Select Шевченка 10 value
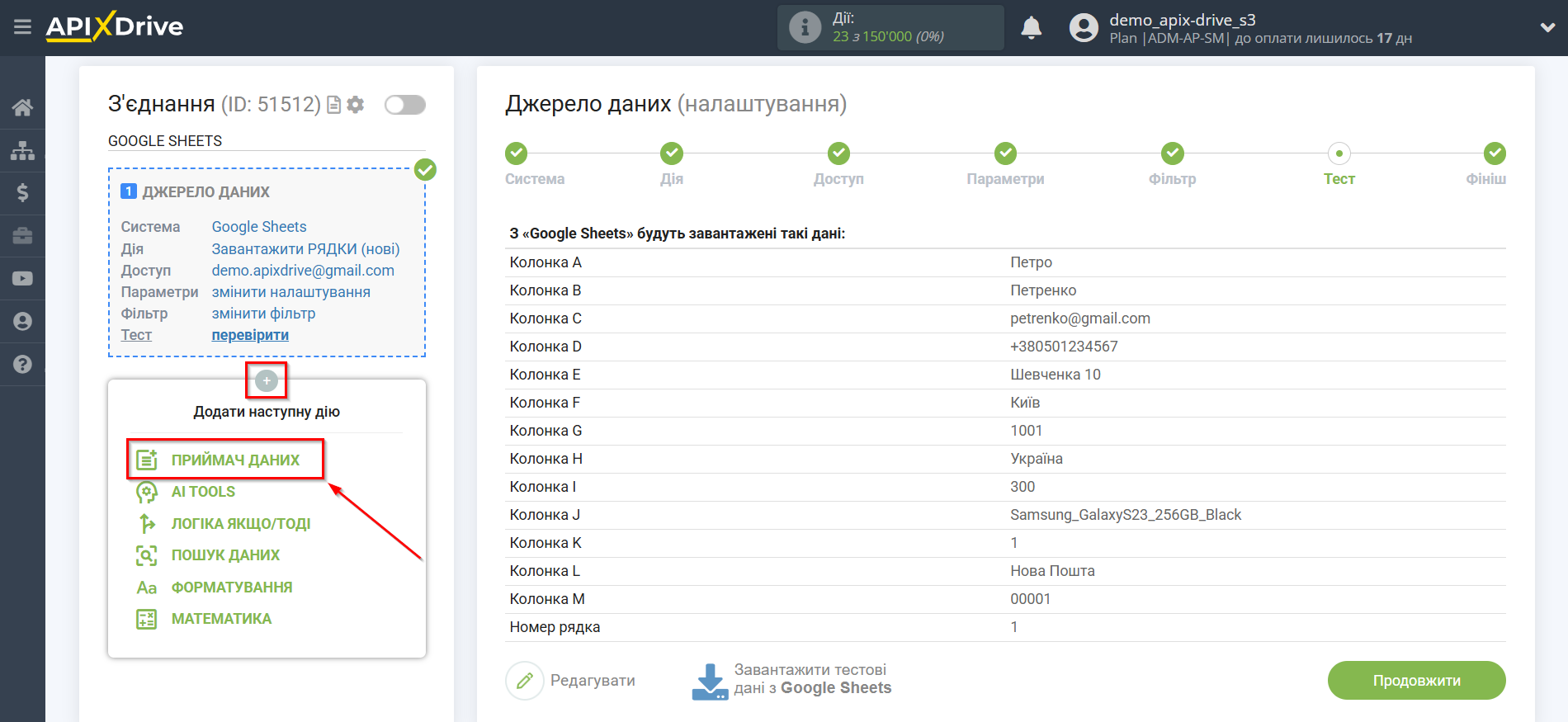This screenshot has width=1568, height=722. [1056, 375]
